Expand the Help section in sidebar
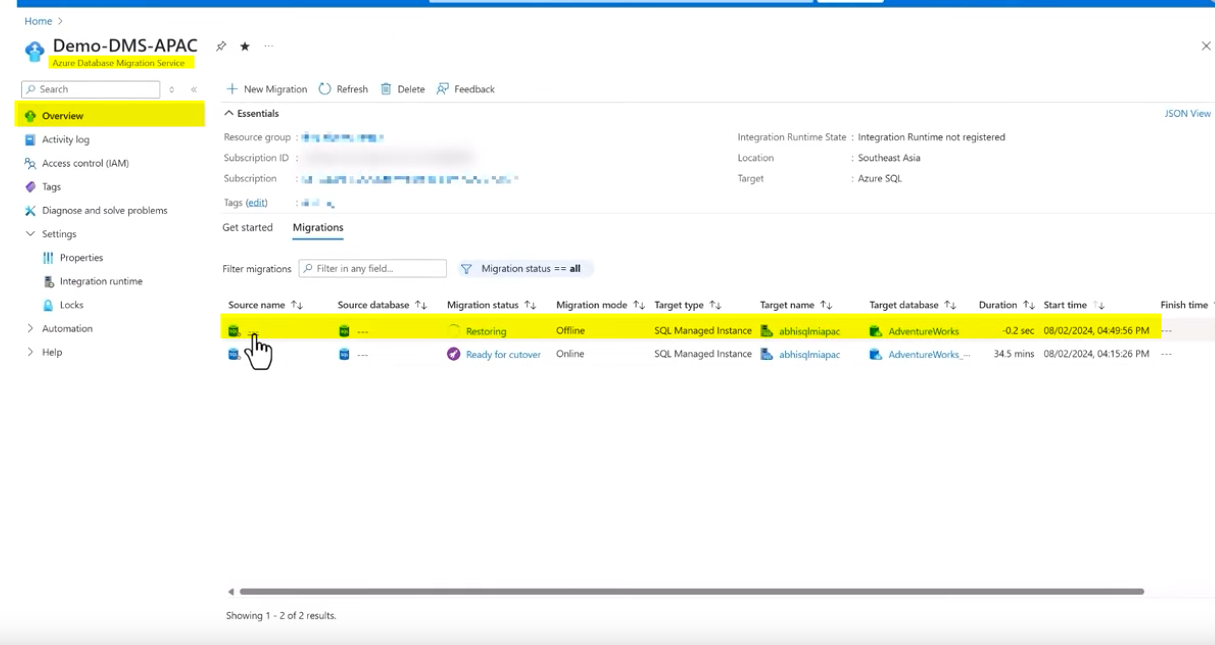Viewport: 1215px width, 645px height. pos(31,352)
